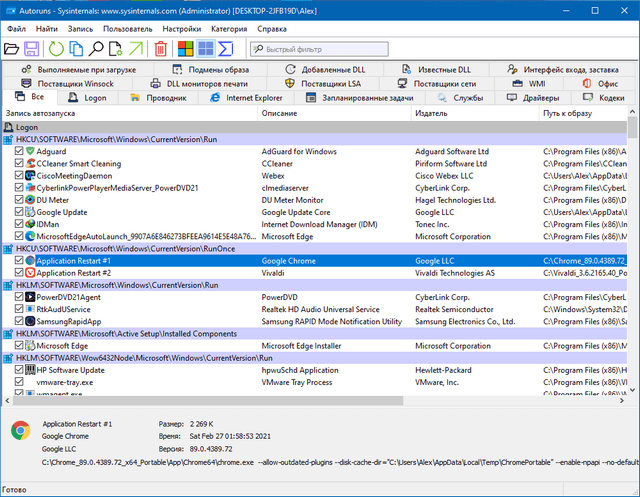Uncheck the Adguard autostart entry checkbox
This screenshot has height=497, width=640.
(x=19, y=151)
